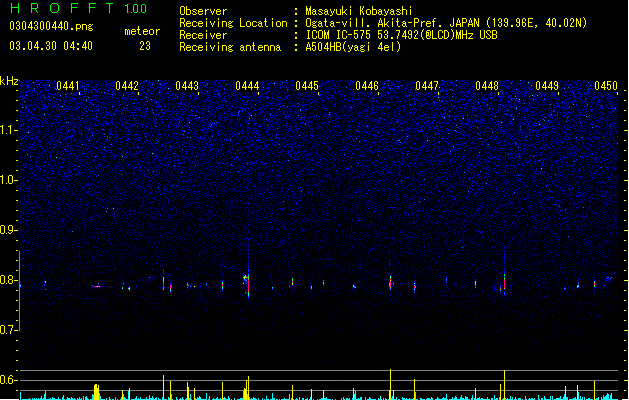The width and height of the screenshot is (629, 400).
Task: Select the 0447 time label
Action: pyautogui.click(x=427, y=86)
